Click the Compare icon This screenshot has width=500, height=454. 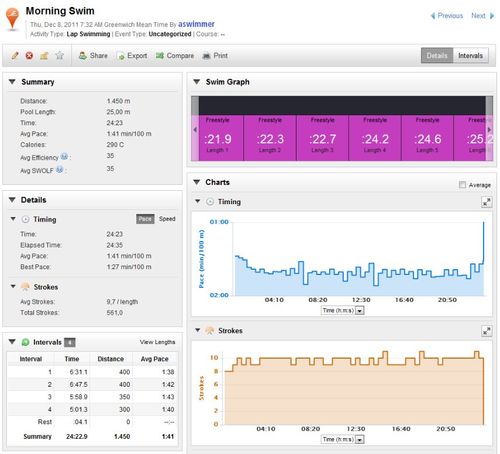[160, 56]
